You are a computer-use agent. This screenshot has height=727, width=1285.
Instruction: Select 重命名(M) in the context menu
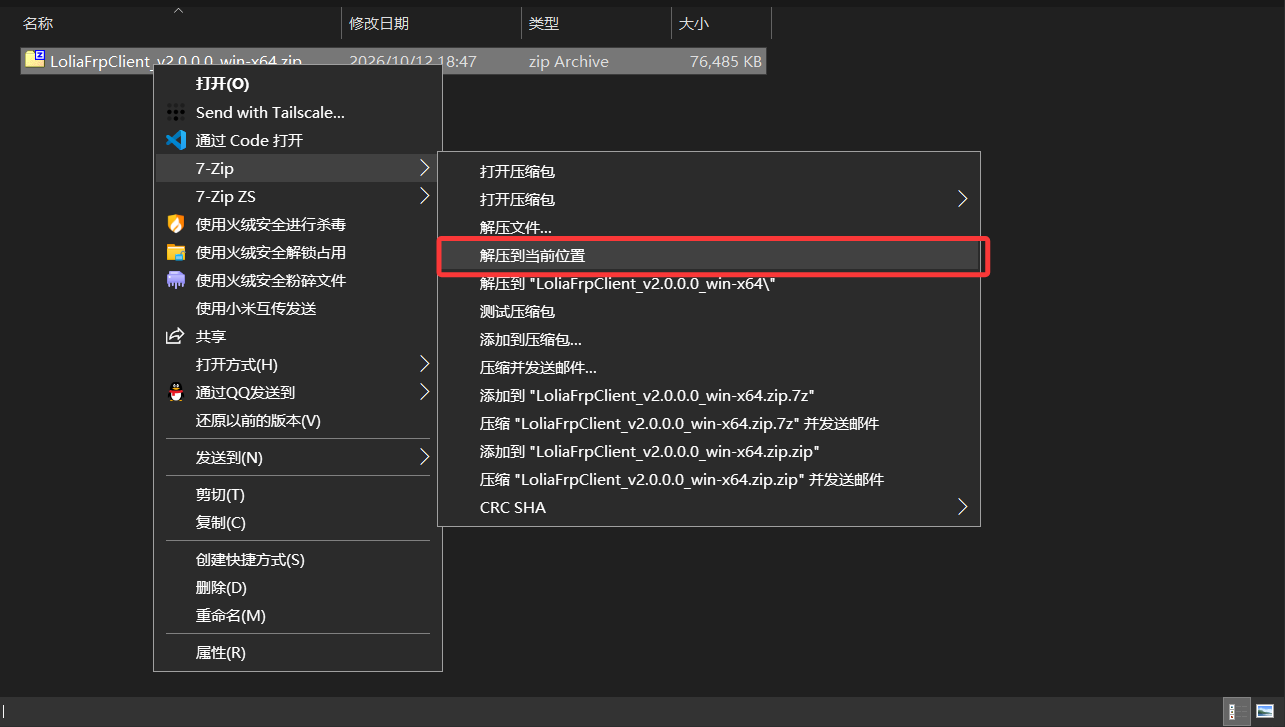[x=298, y=615]
